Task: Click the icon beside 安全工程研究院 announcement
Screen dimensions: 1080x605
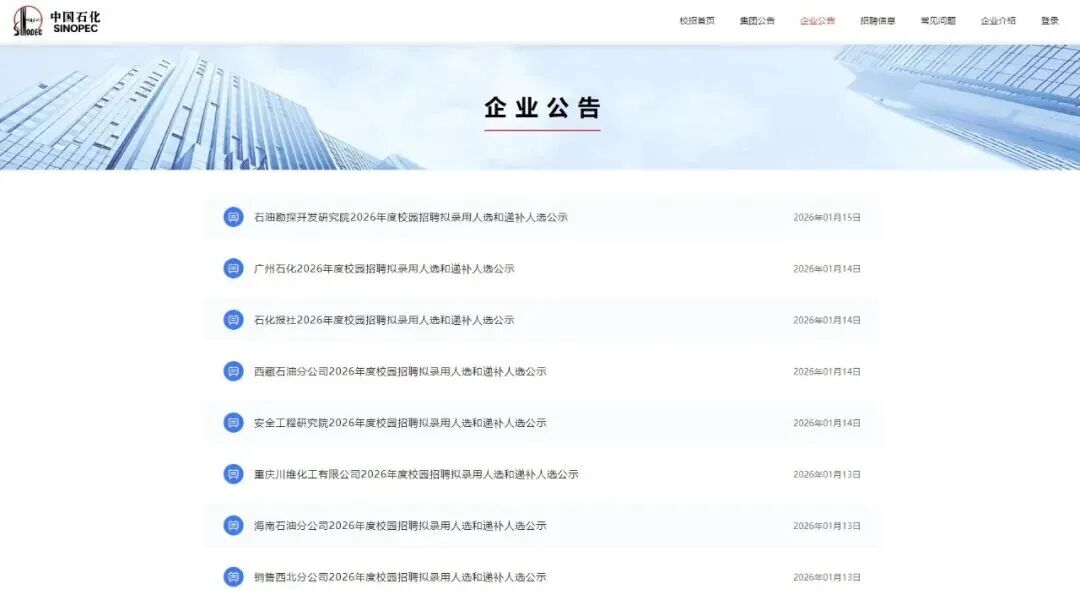Action: coord(233,423)
